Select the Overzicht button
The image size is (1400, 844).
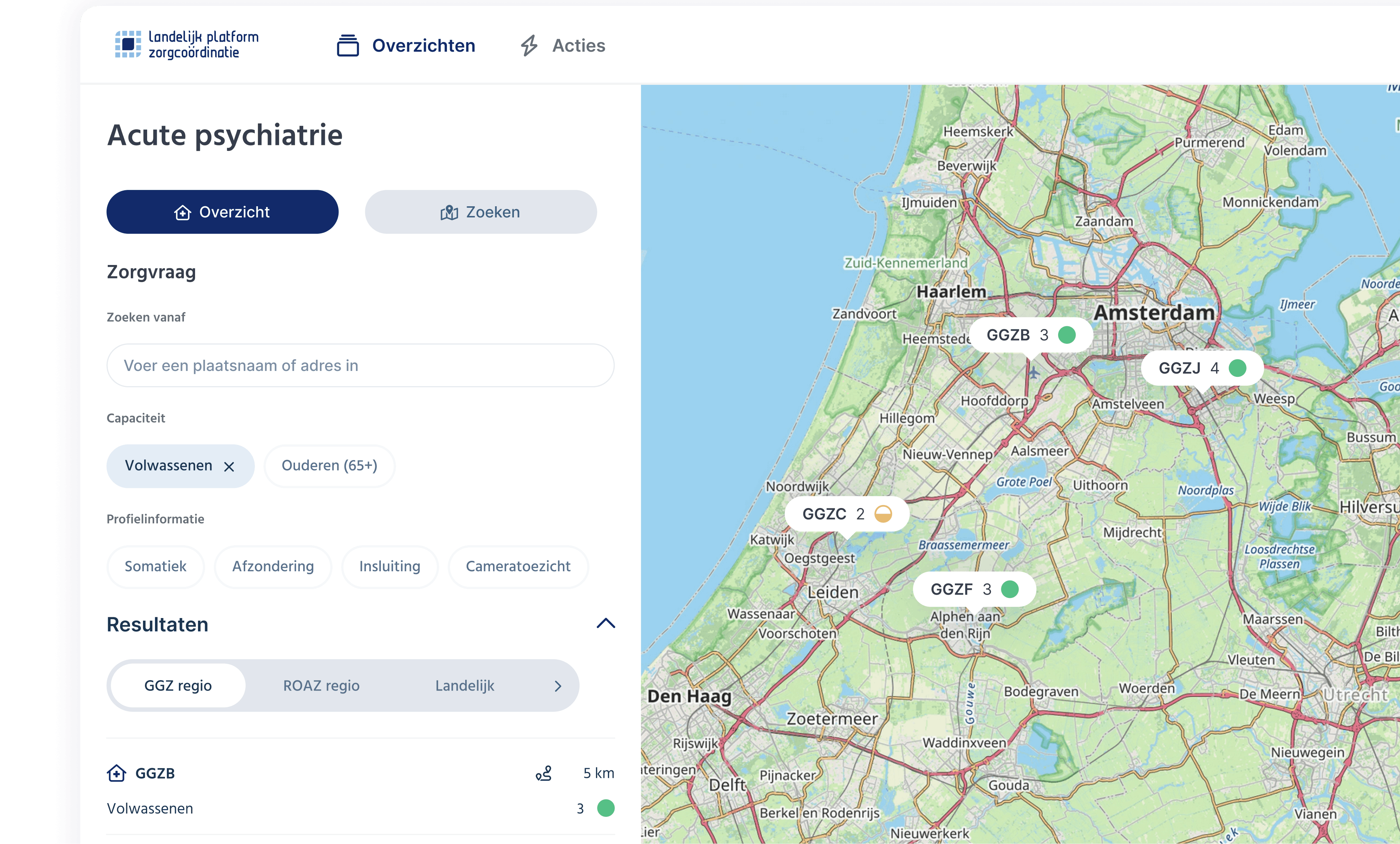[x=222, y=212]
